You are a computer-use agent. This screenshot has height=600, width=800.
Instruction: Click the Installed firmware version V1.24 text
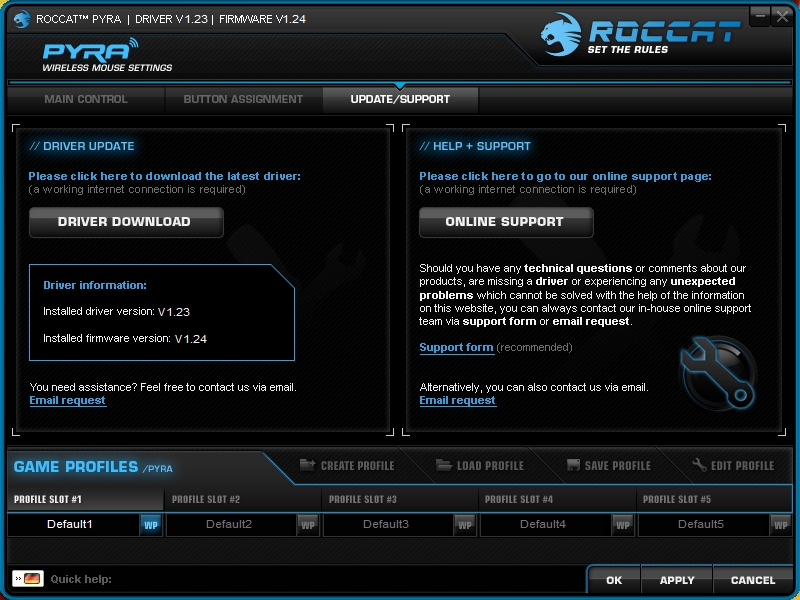coord(125,339)
